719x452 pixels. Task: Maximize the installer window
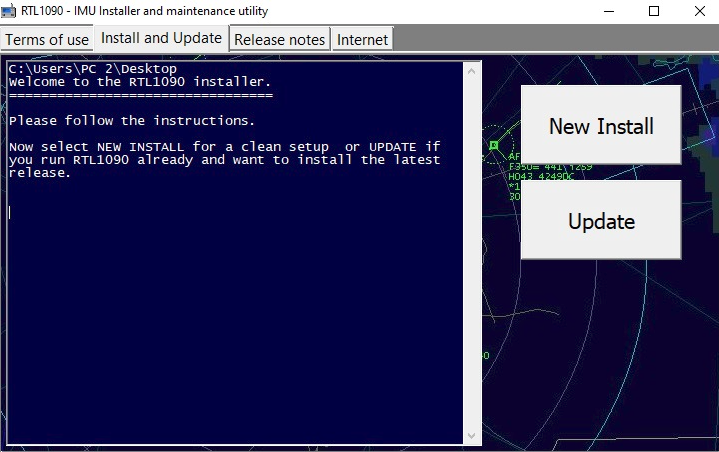[x=654, y=11]
